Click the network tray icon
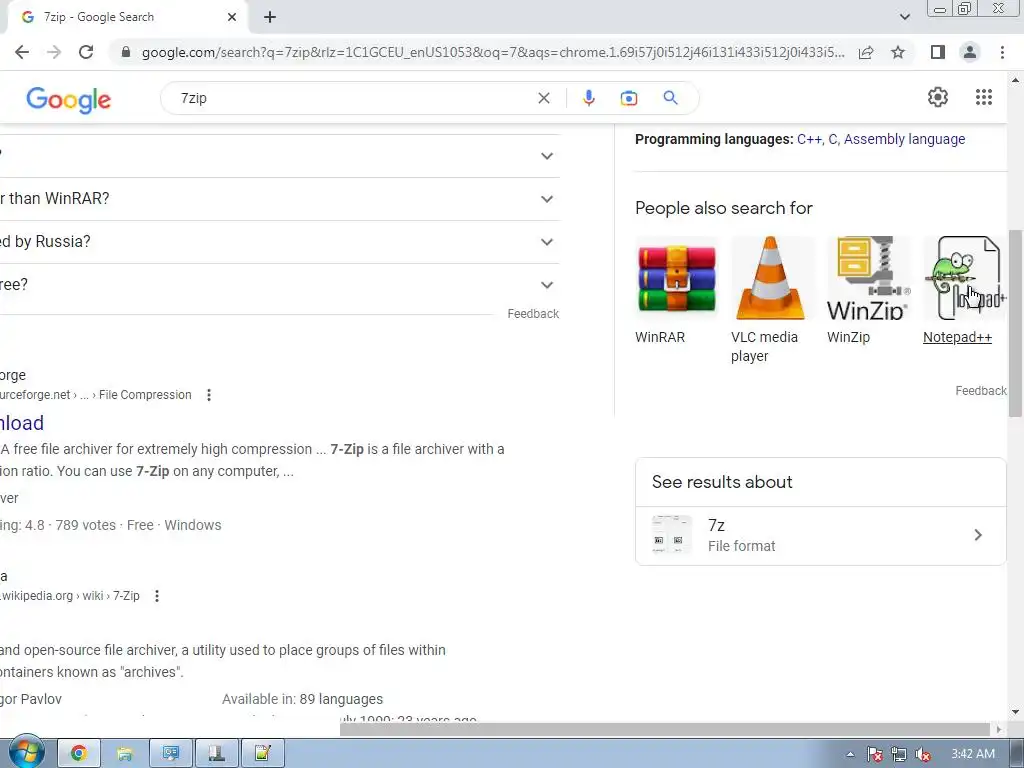Image resolution: width=1024 pixels, height=768 pixels. click(x=899, y=754)
